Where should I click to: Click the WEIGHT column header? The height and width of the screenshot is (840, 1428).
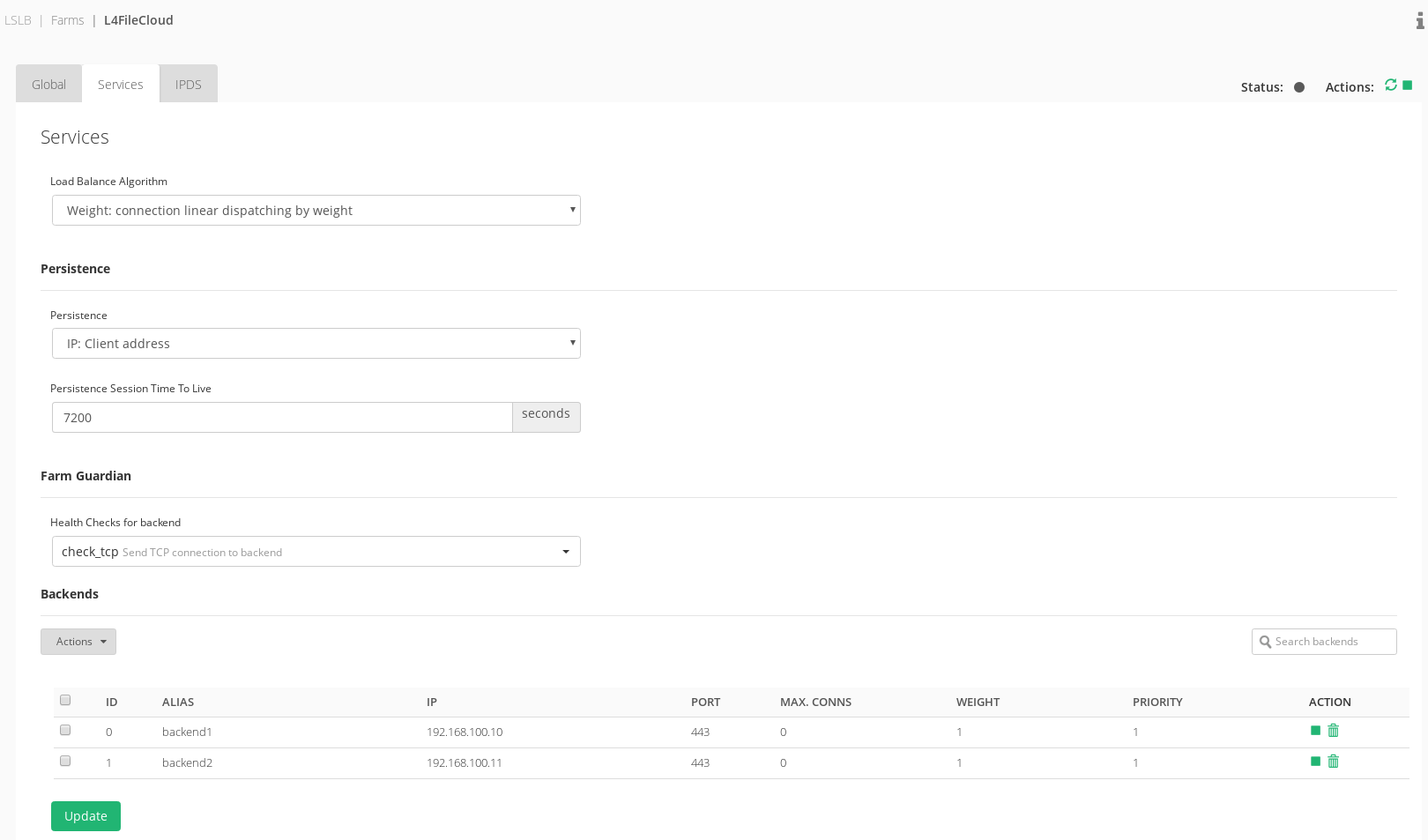coord(978,702)
